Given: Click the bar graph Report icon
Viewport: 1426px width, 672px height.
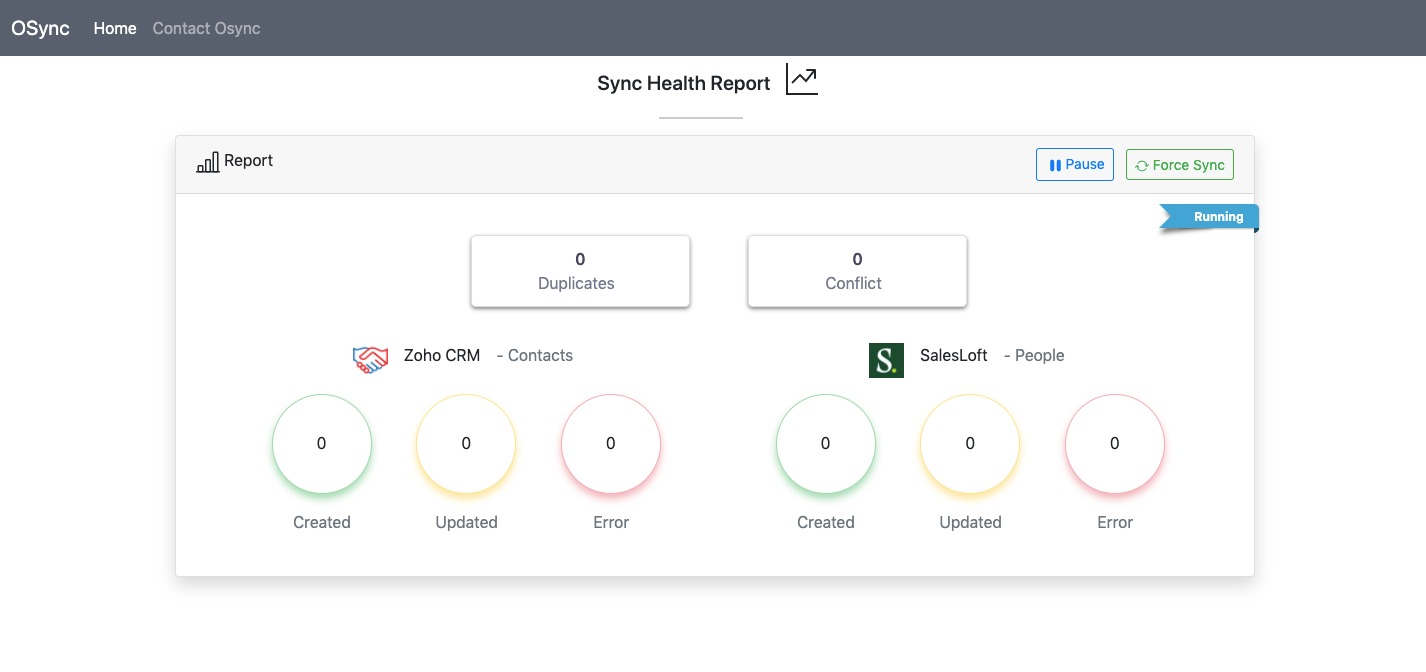Looking at the screenshot, I should pyautogui.click(x=208, y=162).
